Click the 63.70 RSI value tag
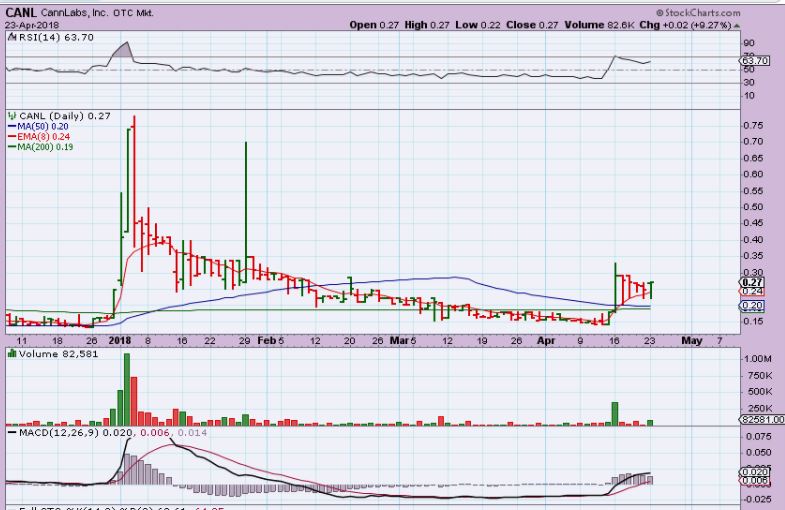 755,61
